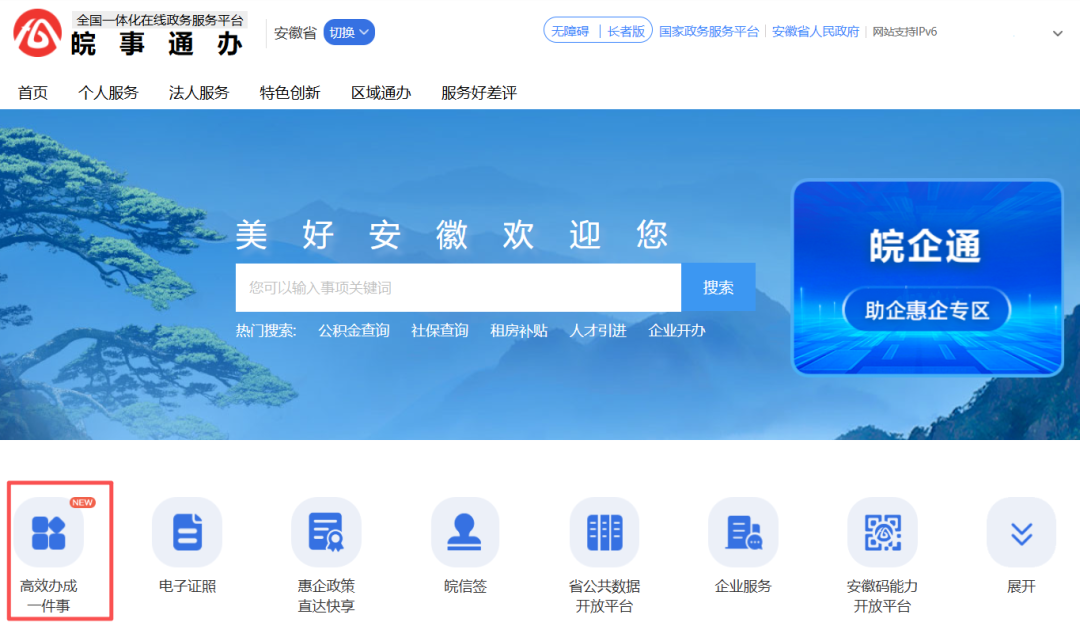Open the 法人服务 menu item
The image size is (1080, 626).
(x=199, y=93)
